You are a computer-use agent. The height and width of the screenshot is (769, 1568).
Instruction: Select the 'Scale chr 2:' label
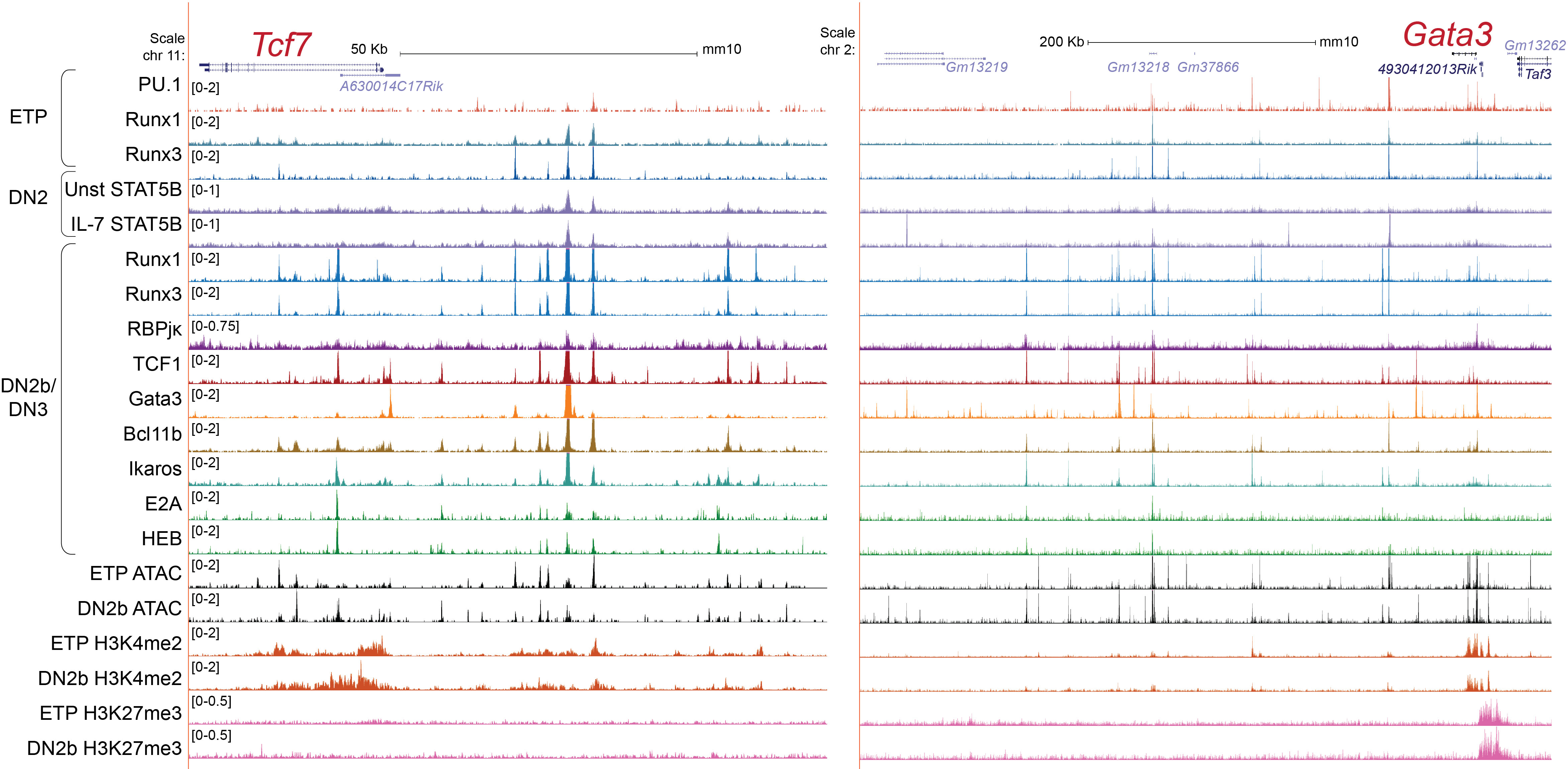[837, 41]
